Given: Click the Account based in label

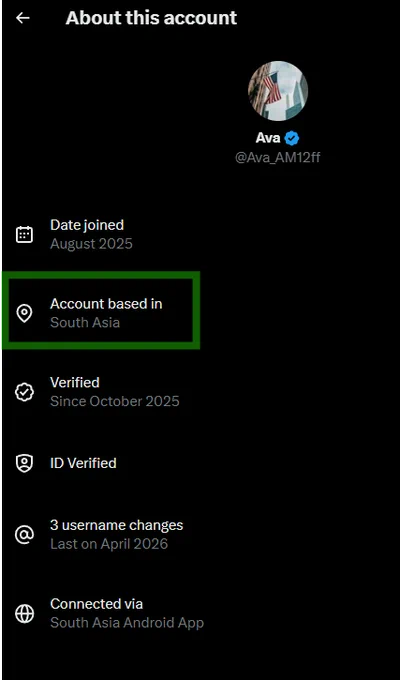Looking at the screenshot, I should [x=106, y=304].
